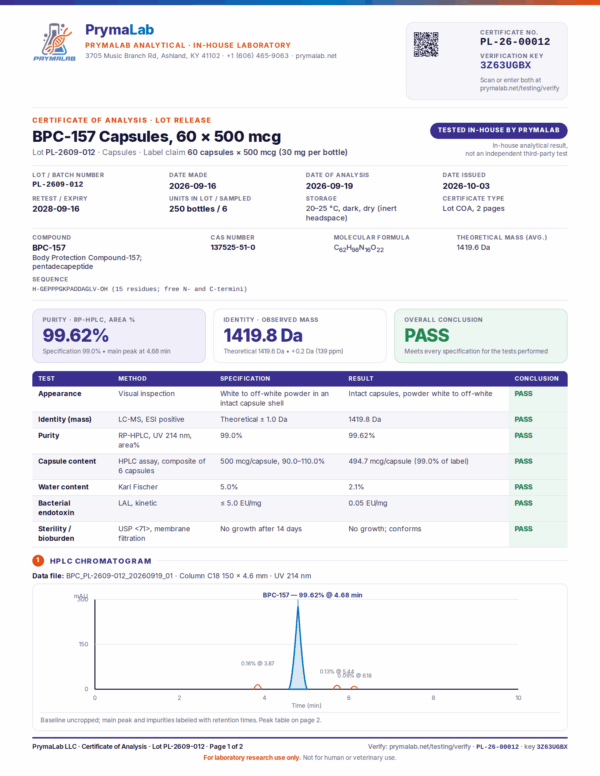Screen dimensions: 600x776
Task: Click the 1419.8 Da observed mass card
Action: 300,336
